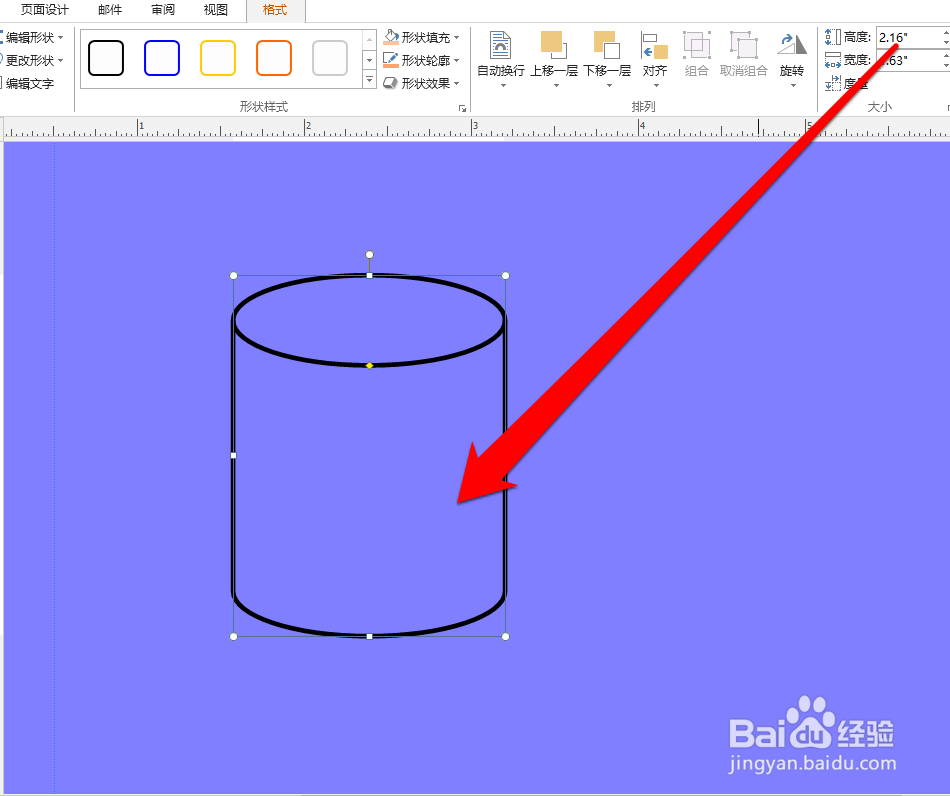Click the 对齐 align icon
950x796 pixels.
point(654,46)
